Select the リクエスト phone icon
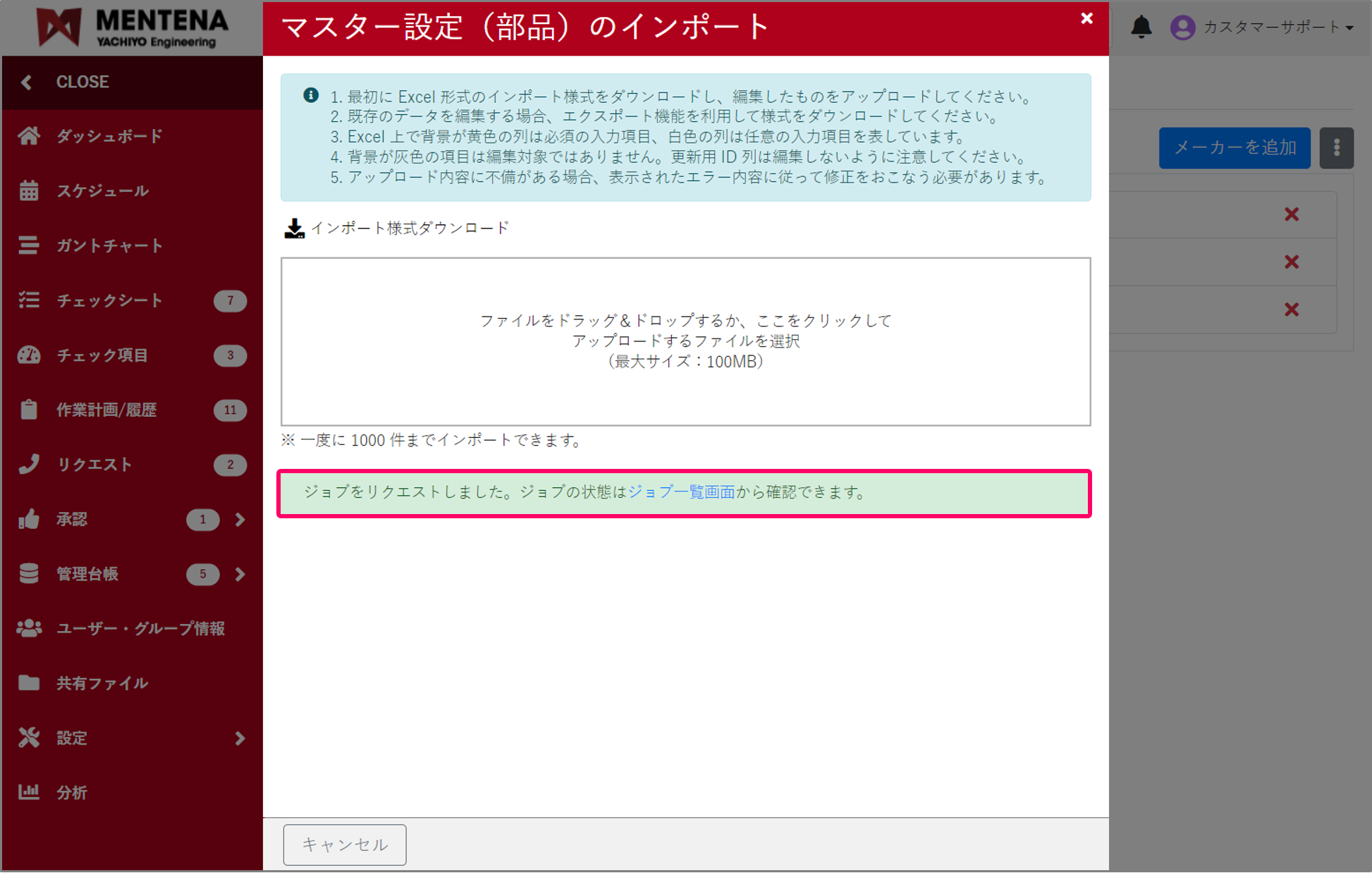This screenshot has height=873, width=1372. pos(28,464)
